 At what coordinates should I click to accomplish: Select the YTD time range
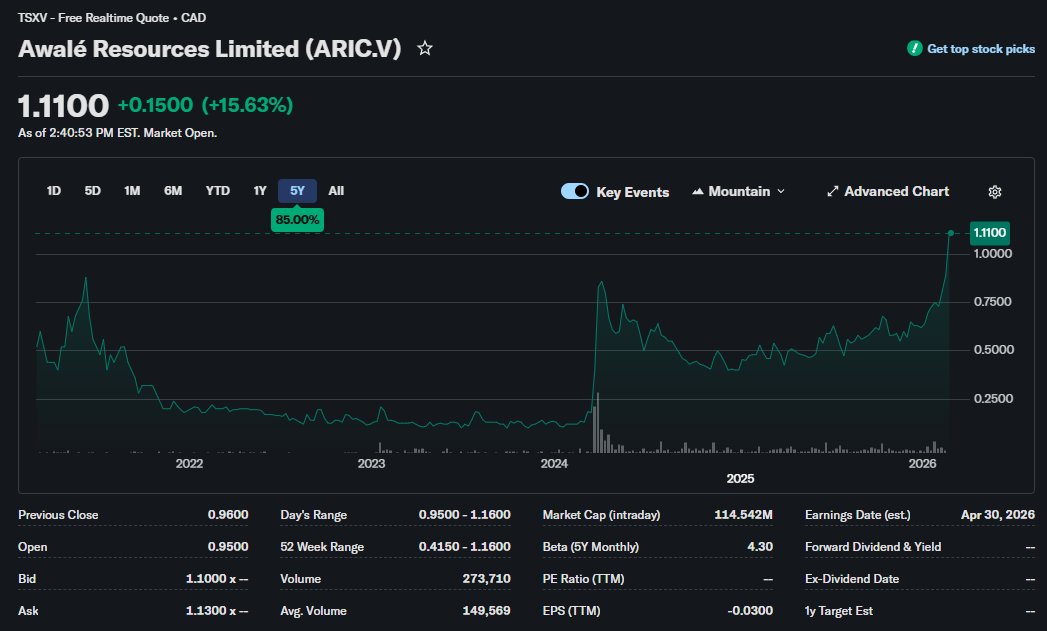click(218, 191)
